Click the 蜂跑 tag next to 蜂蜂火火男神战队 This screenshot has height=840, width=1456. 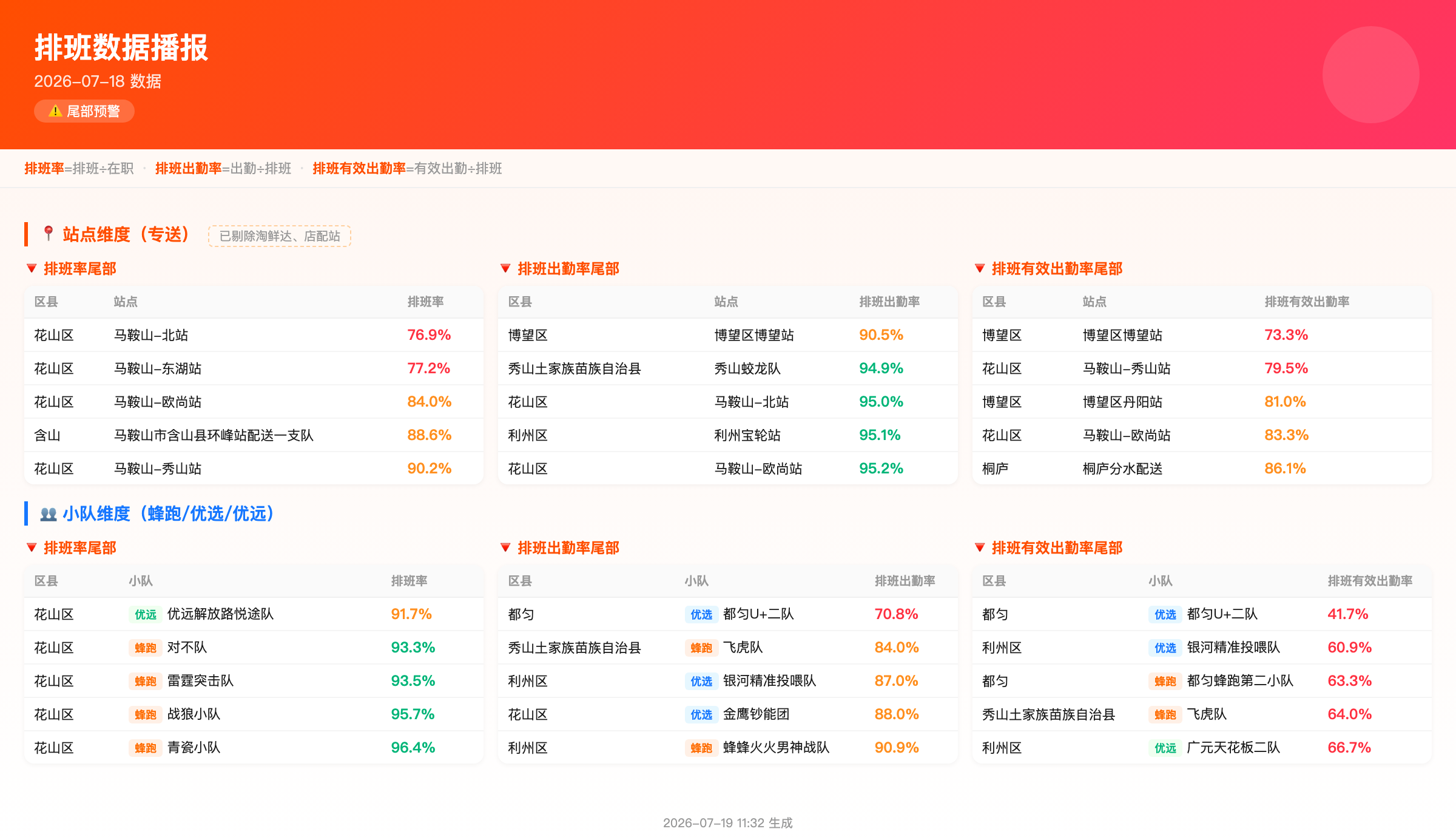click(701, 748)
